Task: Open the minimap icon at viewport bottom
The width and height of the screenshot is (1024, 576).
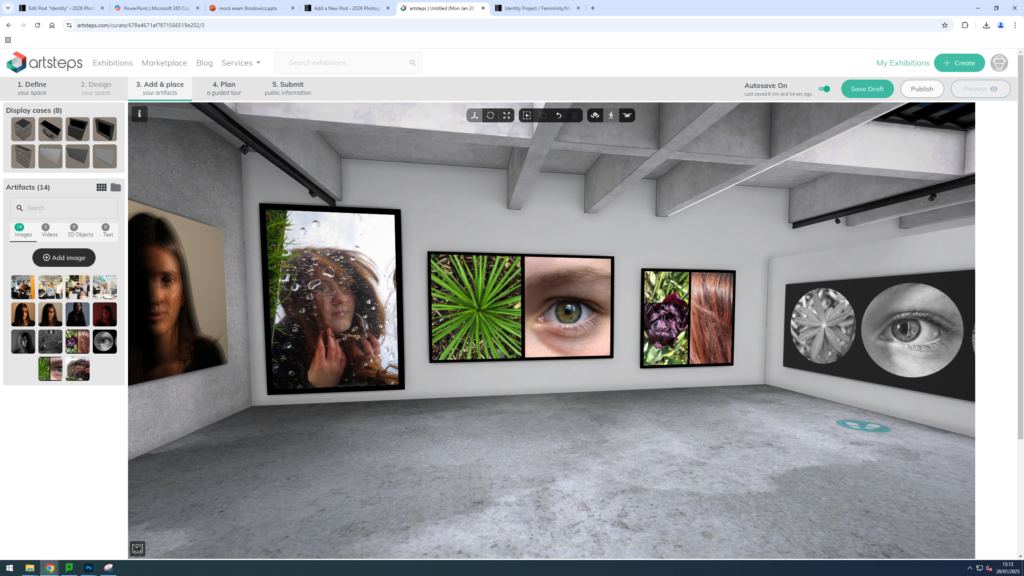Action: [x=137, y=549]
